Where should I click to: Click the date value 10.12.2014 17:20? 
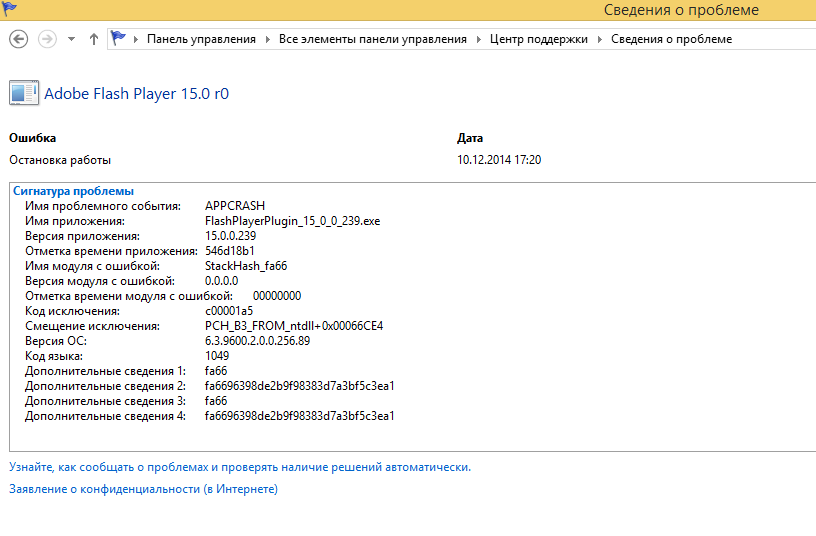pyautogui.click(x=499, y=160)
